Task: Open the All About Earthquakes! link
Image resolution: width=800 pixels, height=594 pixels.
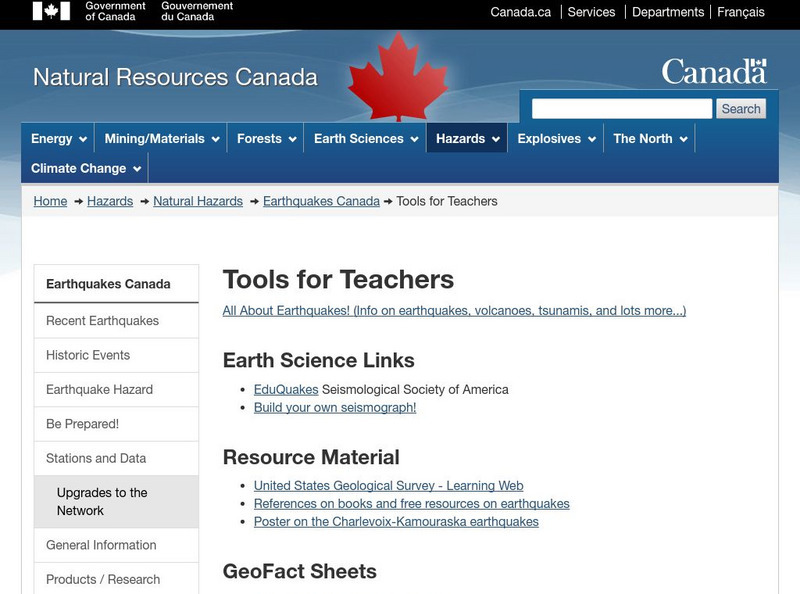Action: click(454, 311)
